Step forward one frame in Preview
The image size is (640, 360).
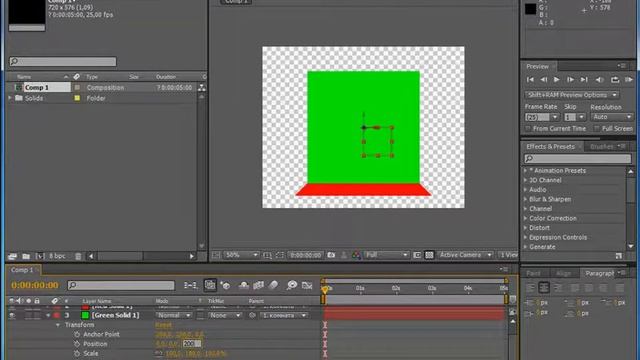[x=570, y=80]
